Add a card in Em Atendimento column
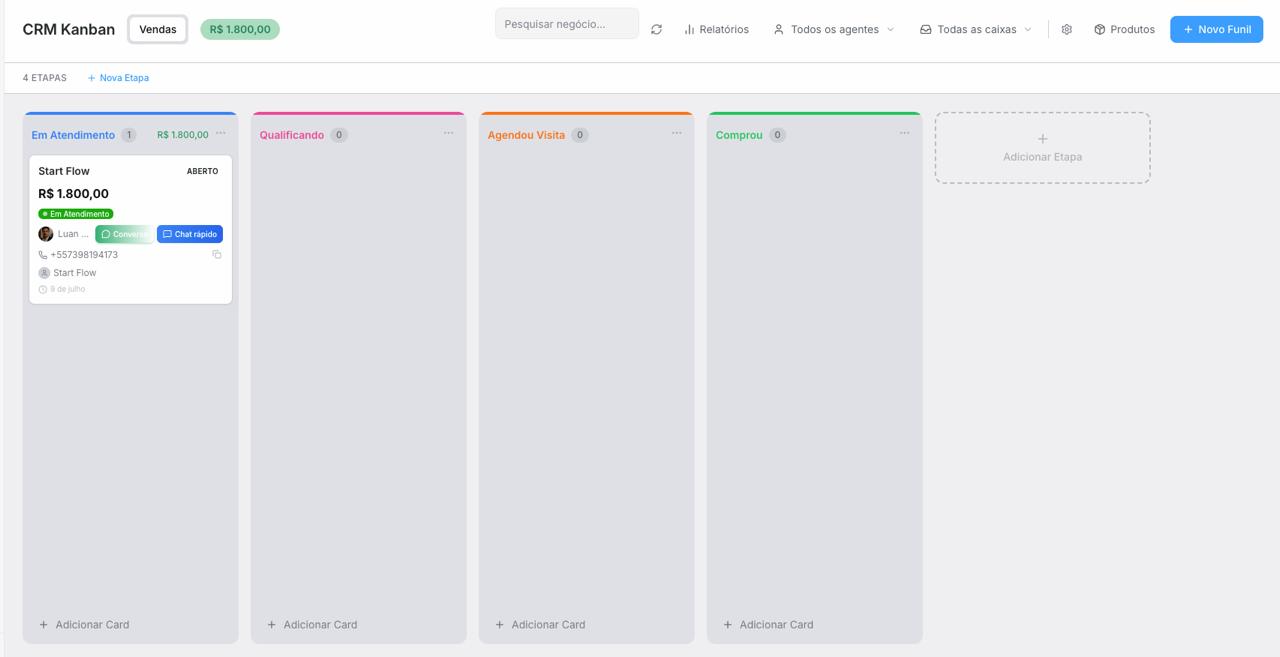 (84, 624)
